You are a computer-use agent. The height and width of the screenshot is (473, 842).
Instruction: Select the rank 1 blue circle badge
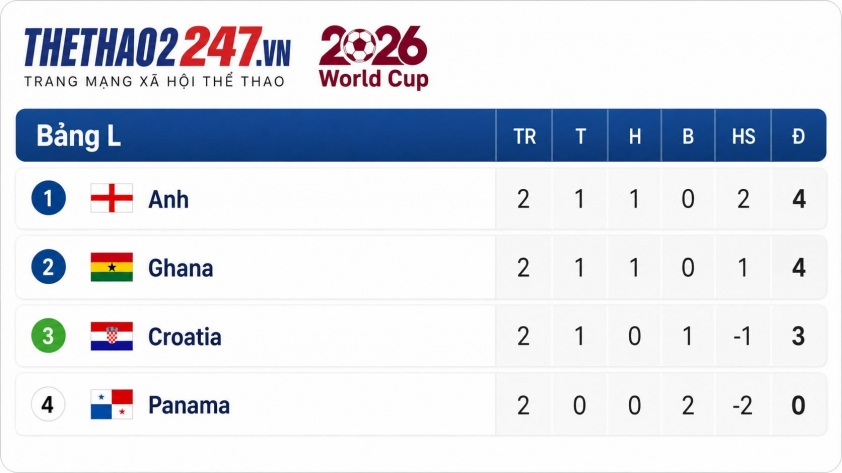tap(48, 198)
